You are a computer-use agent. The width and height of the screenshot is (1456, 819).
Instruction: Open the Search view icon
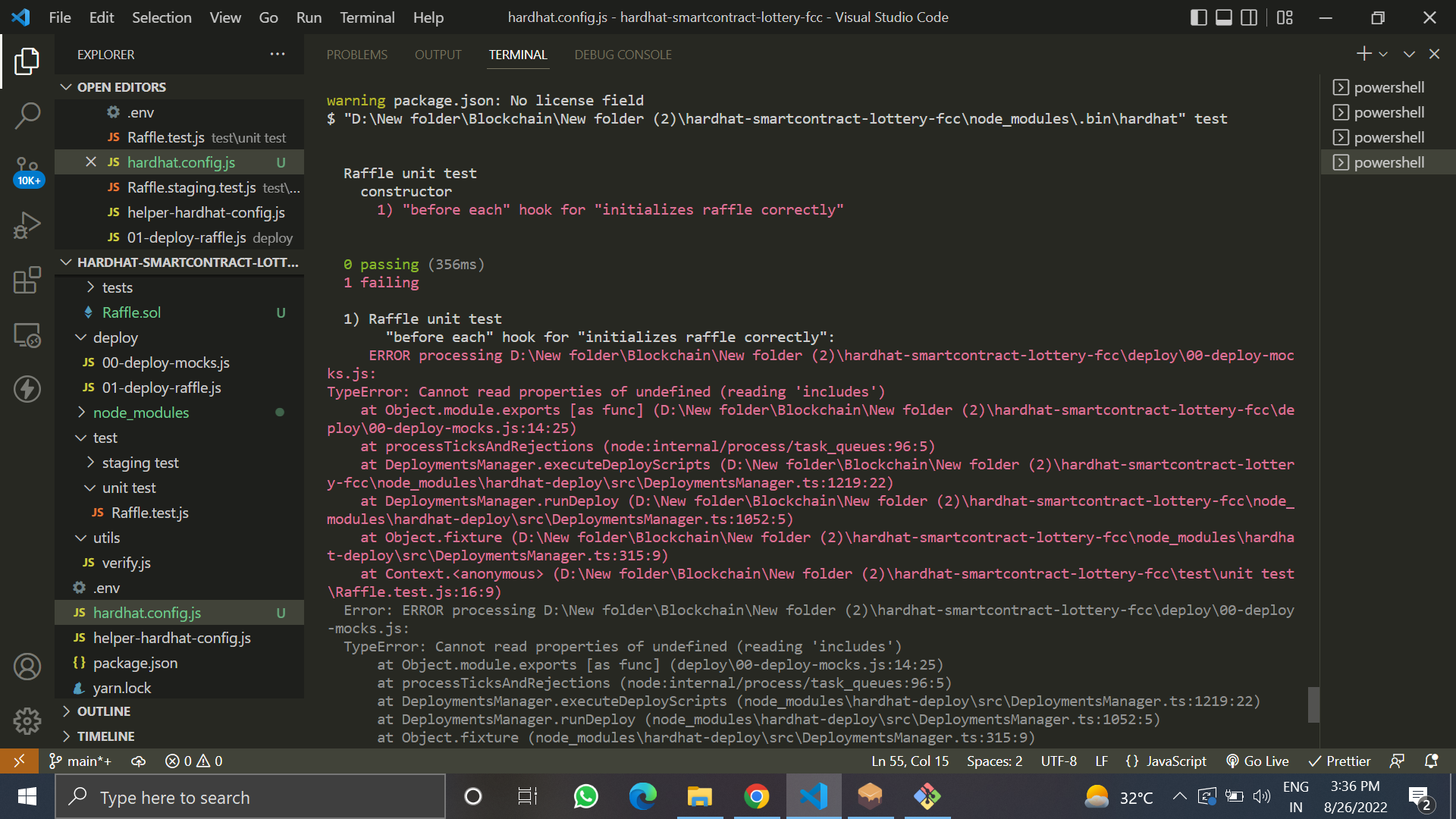(27, 116)
